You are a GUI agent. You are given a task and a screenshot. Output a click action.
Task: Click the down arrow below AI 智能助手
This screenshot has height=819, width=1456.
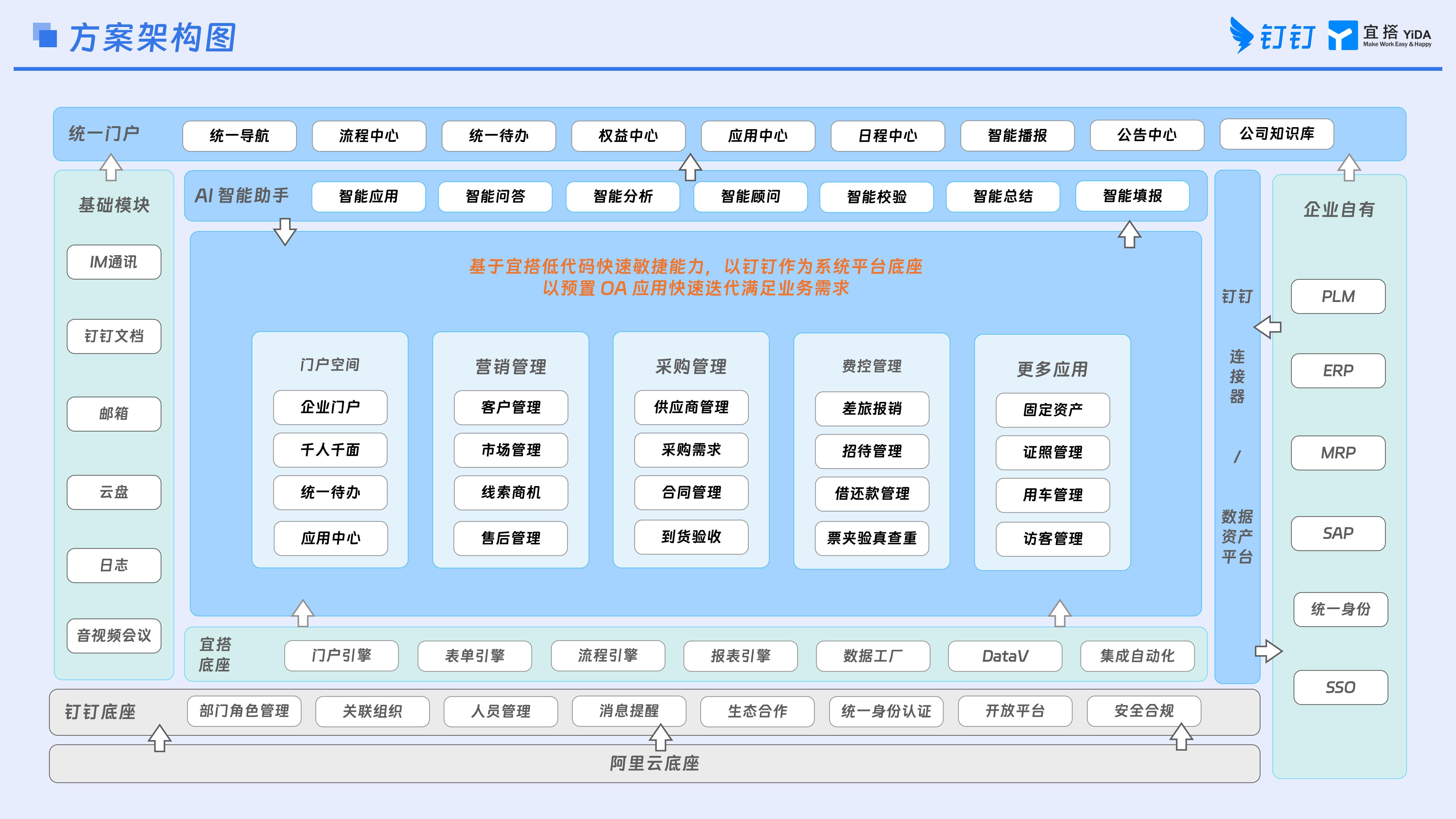tap(285, 231)
